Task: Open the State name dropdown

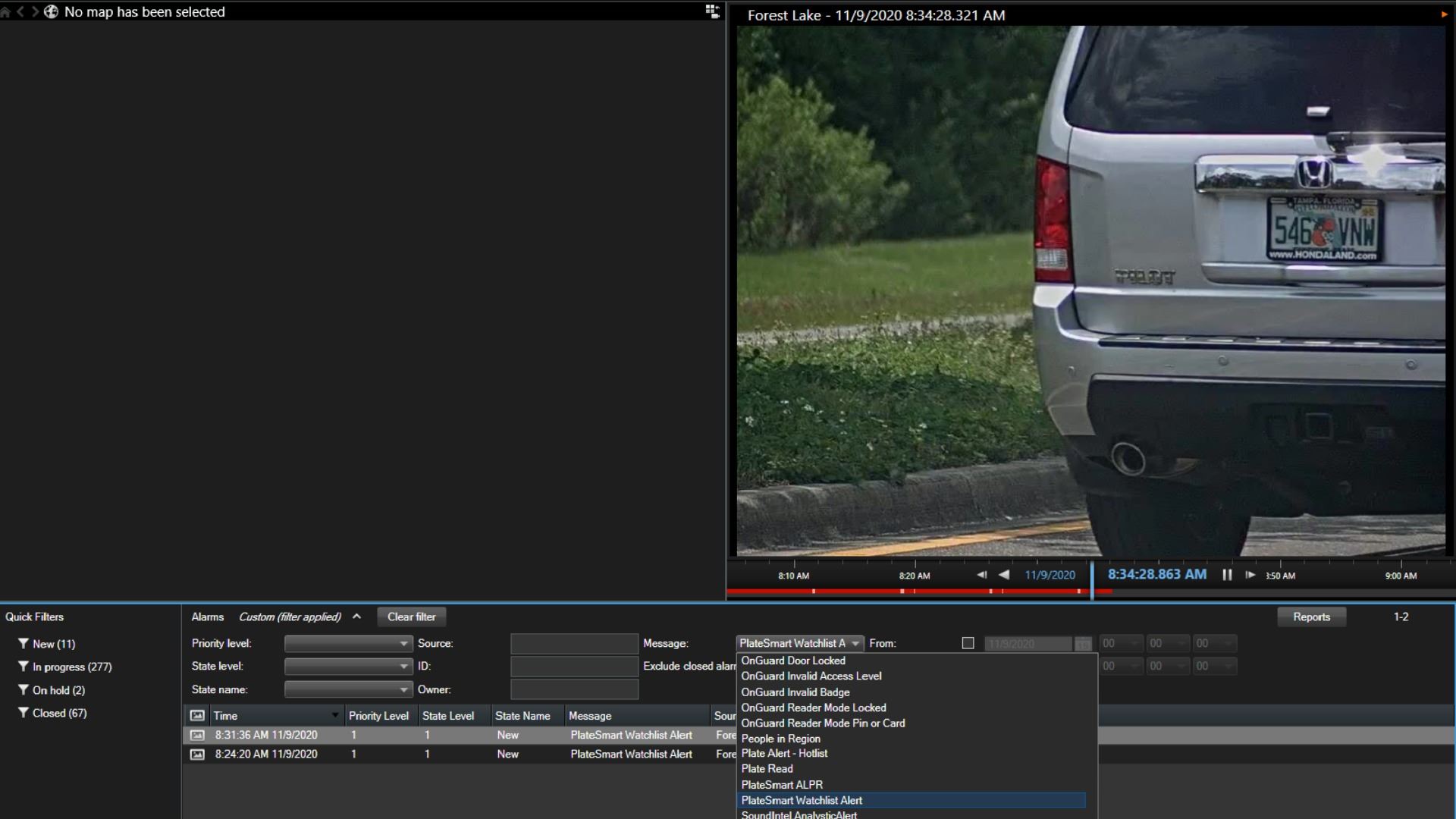Action: tap(348, 689)
